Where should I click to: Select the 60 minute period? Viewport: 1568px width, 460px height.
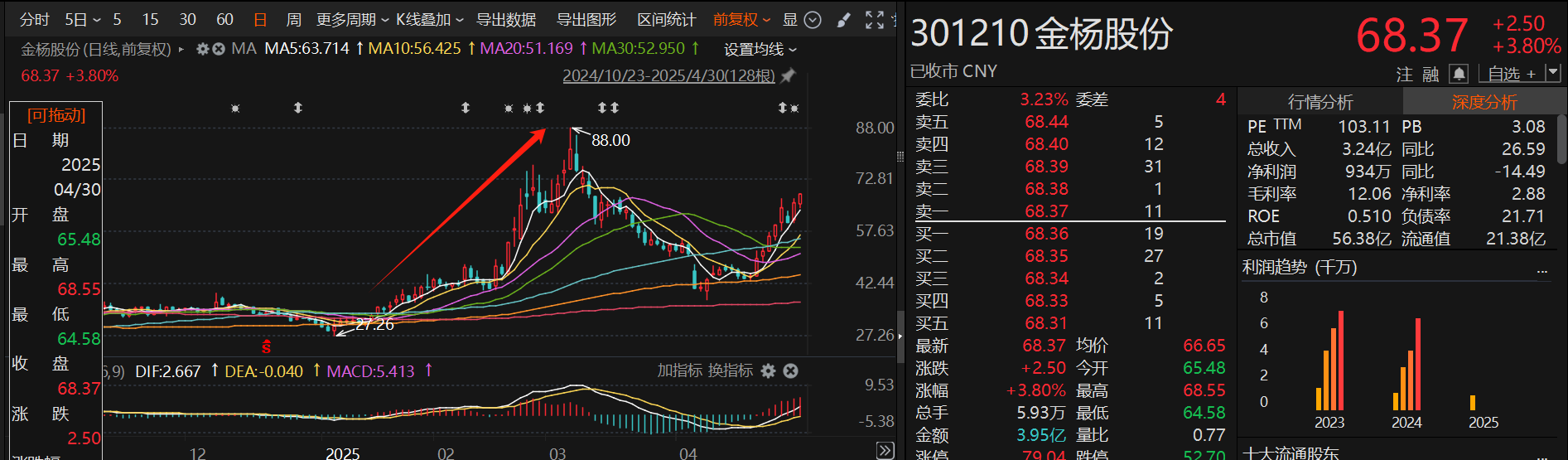[x=224, y=20]
